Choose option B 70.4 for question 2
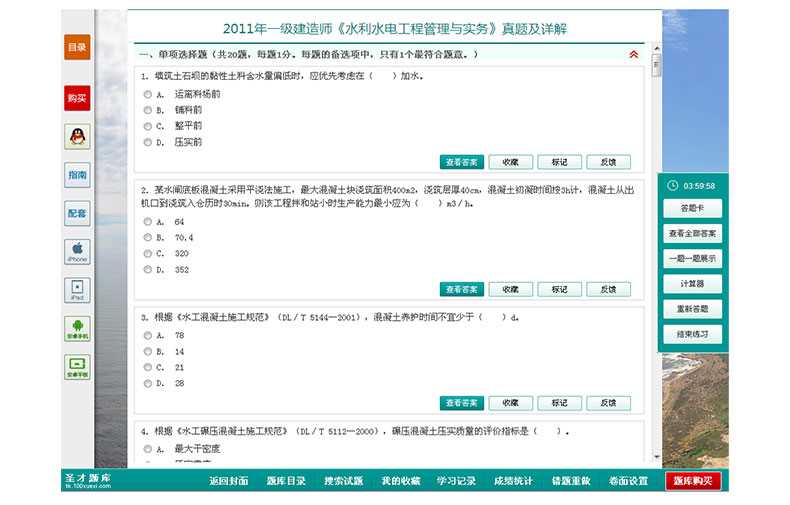 pyautogui.click(x=147, y=238)
